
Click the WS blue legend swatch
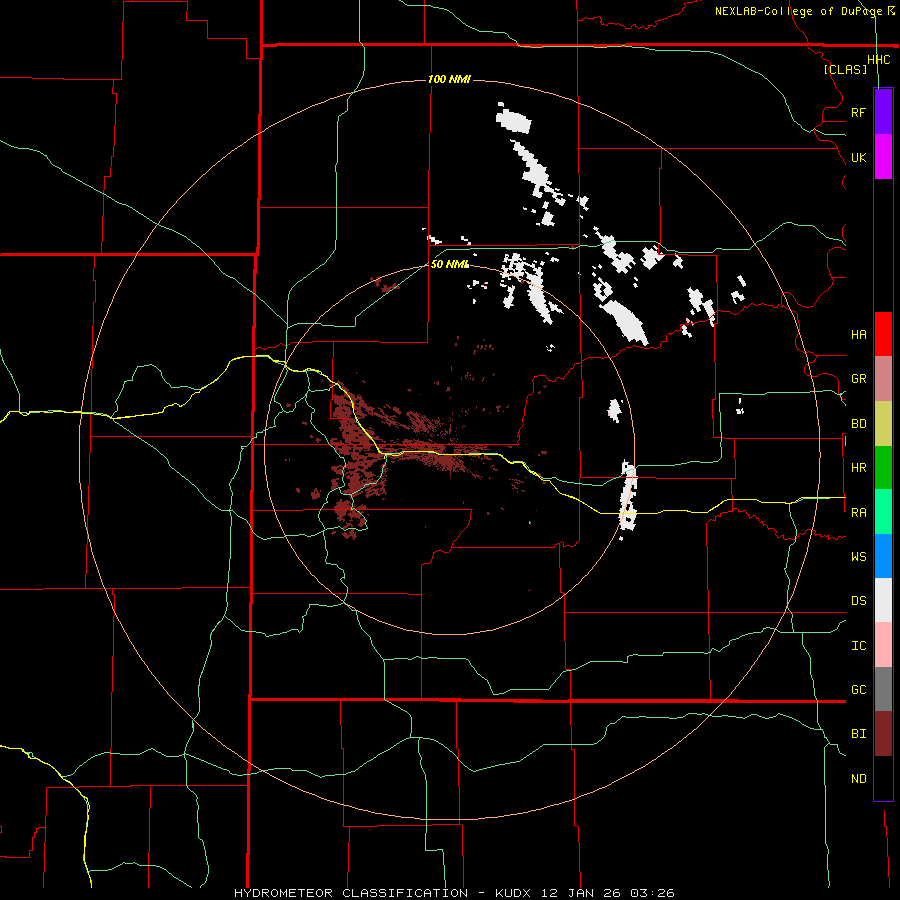coord(883,556)
